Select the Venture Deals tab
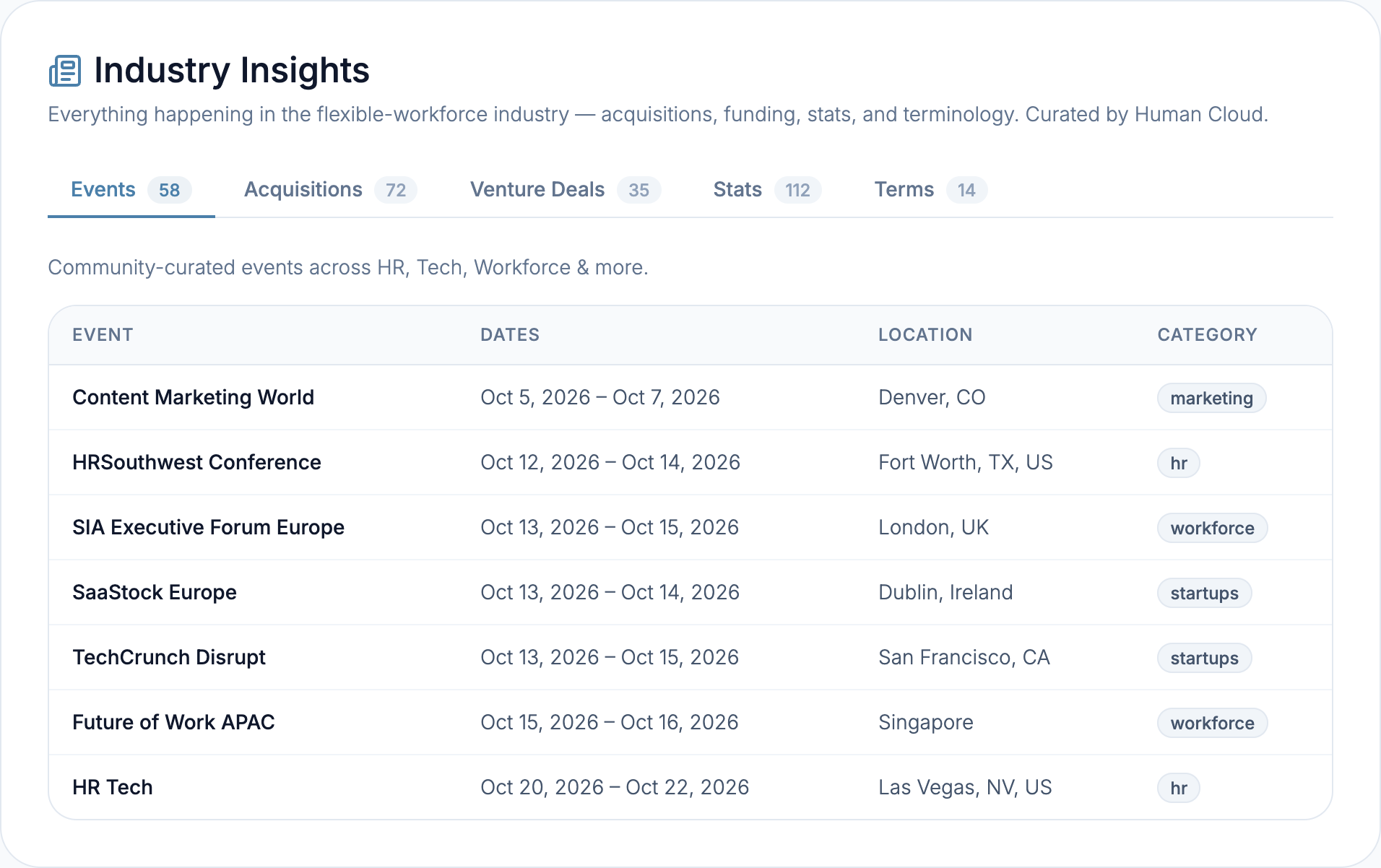 (566, 190)
